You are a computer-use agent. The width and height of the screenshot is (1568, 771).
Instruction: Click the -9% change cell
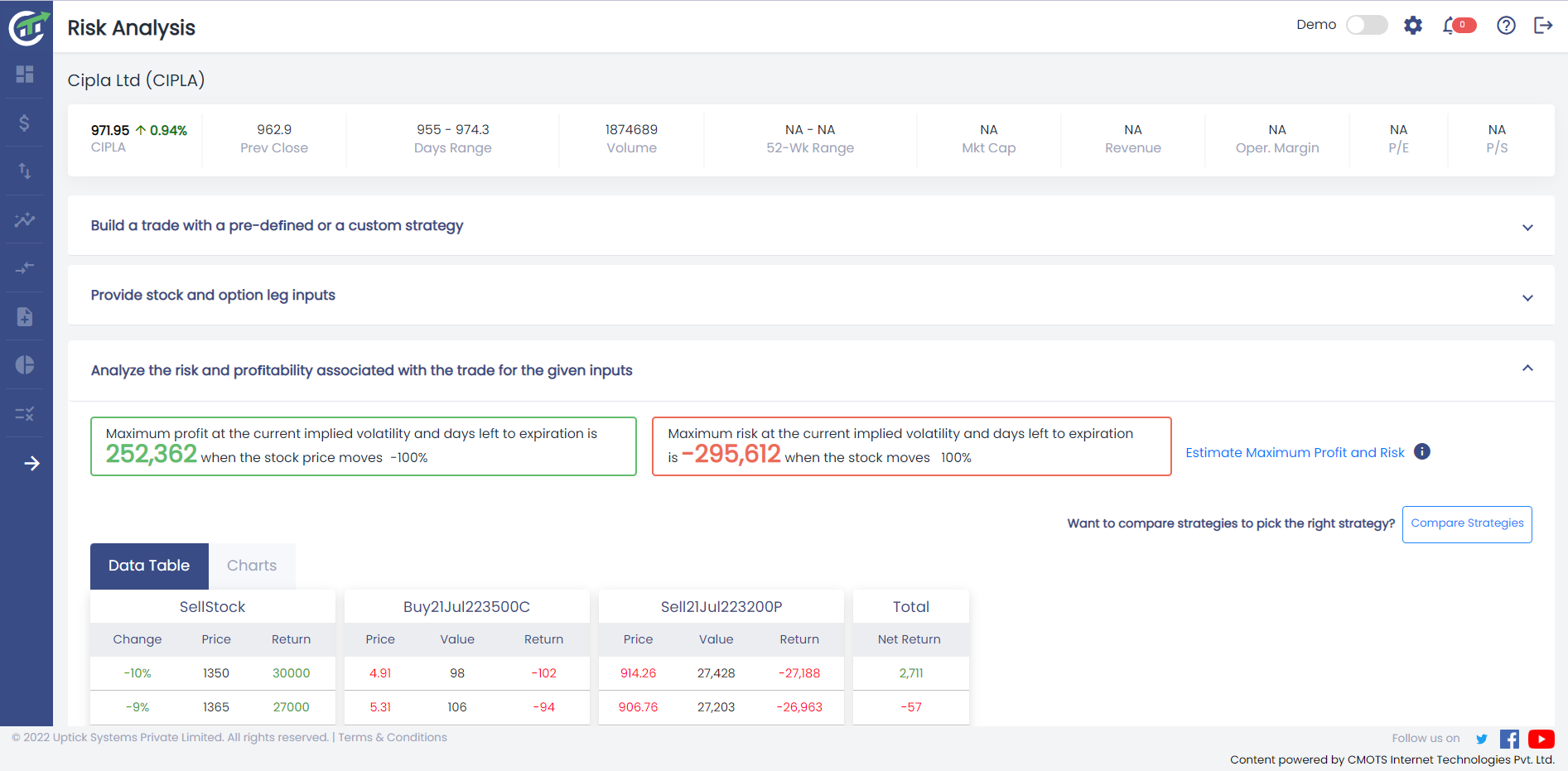(138, 707)
